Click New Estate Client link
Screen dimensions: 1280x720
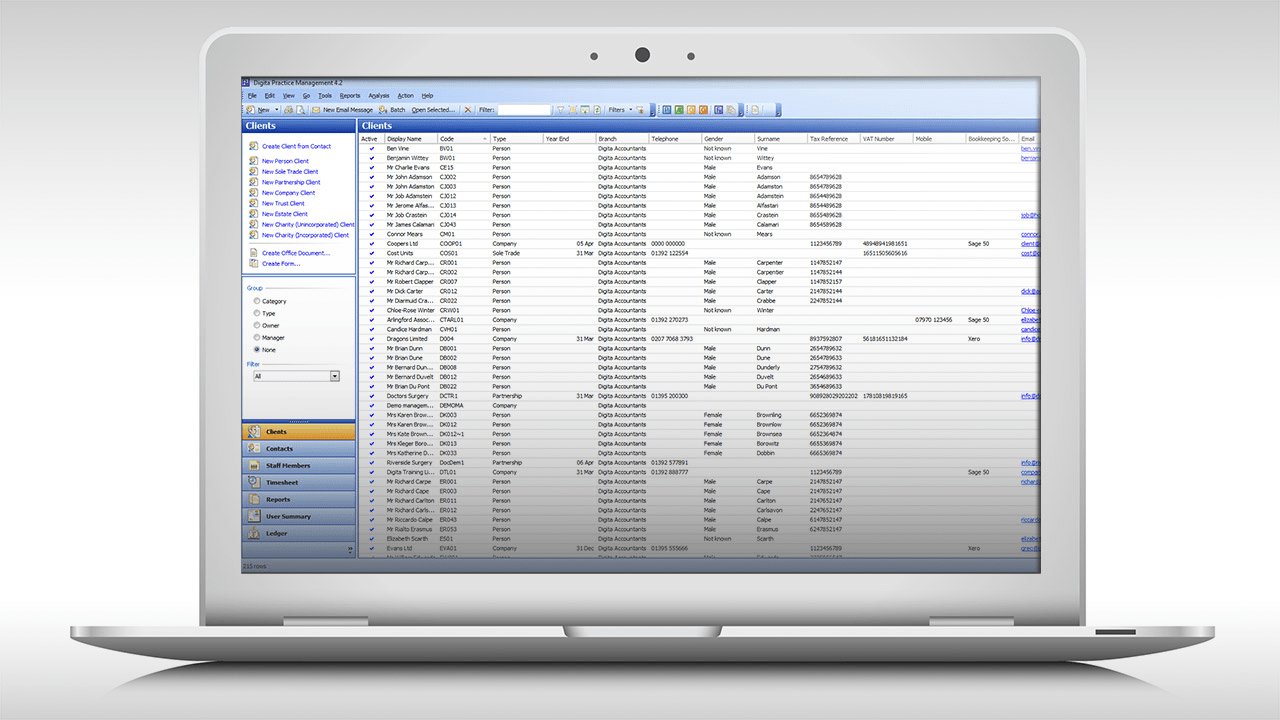click(285, 214)
